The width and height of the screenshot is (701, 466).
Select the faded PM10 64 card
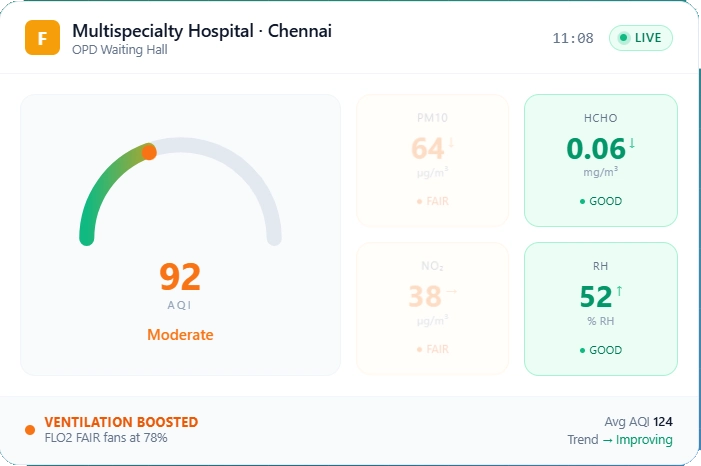click(x=432, y=161)
